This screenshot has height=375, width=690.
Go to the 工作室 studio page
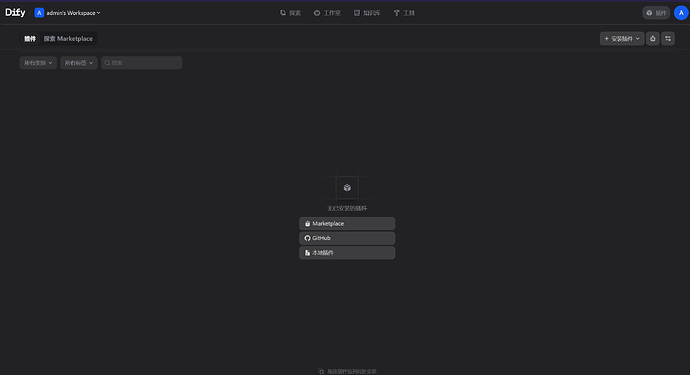(x=327, y=13)
